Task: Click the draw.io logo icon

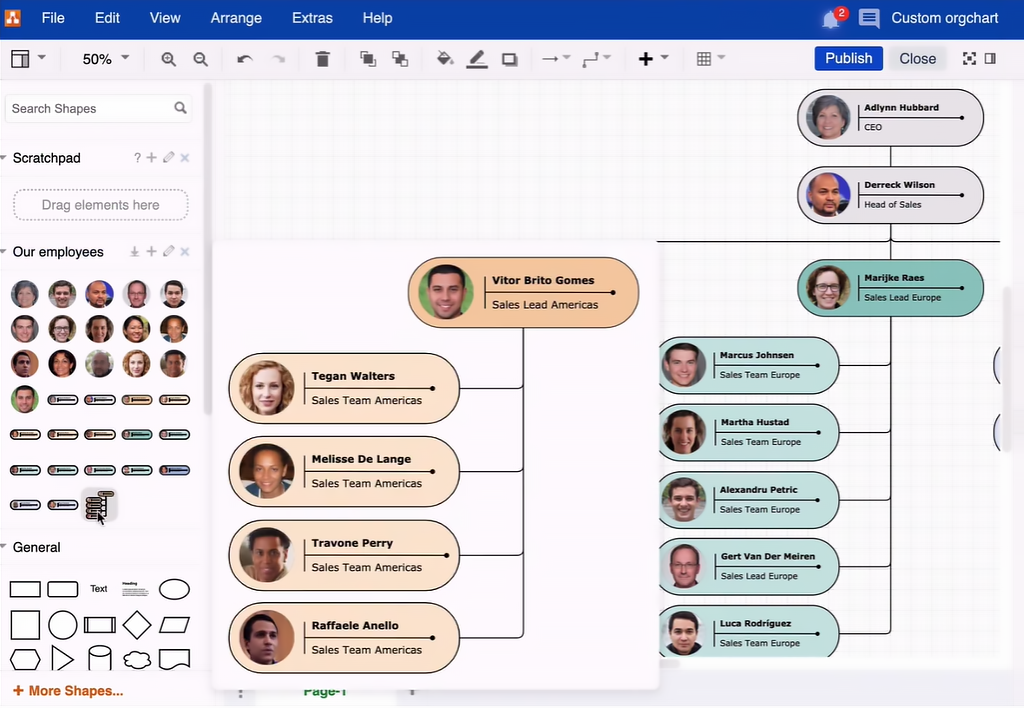Action: (x=12, y=18)
